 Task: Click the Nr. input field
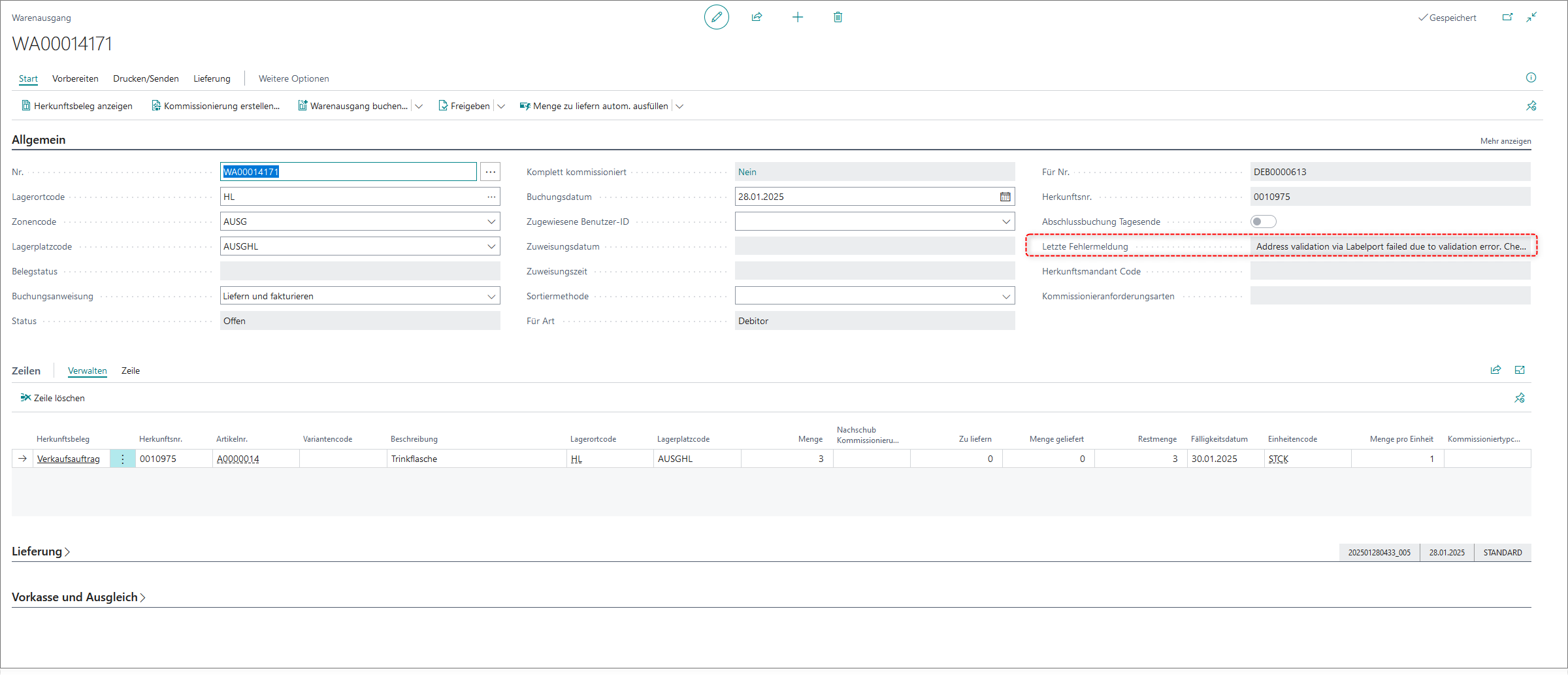tap(348, 172)
